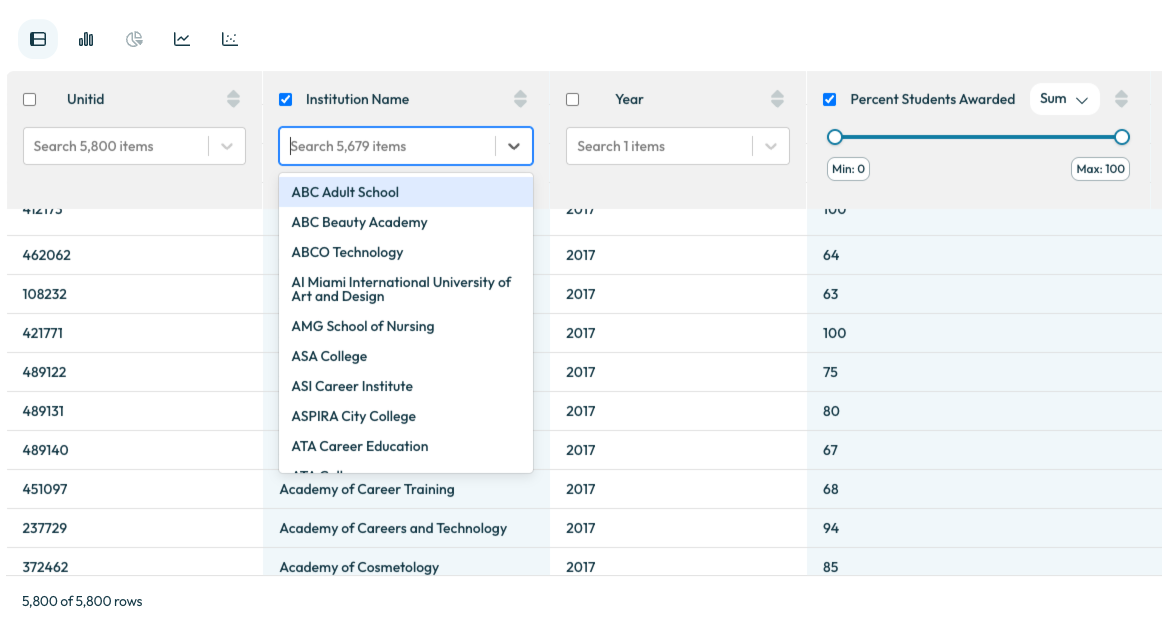Image resolution: width=1162 pixels, height=621 pixels.
Task: Uncheck the Institution Name checkbox
Action: click(x=286, y=100)
